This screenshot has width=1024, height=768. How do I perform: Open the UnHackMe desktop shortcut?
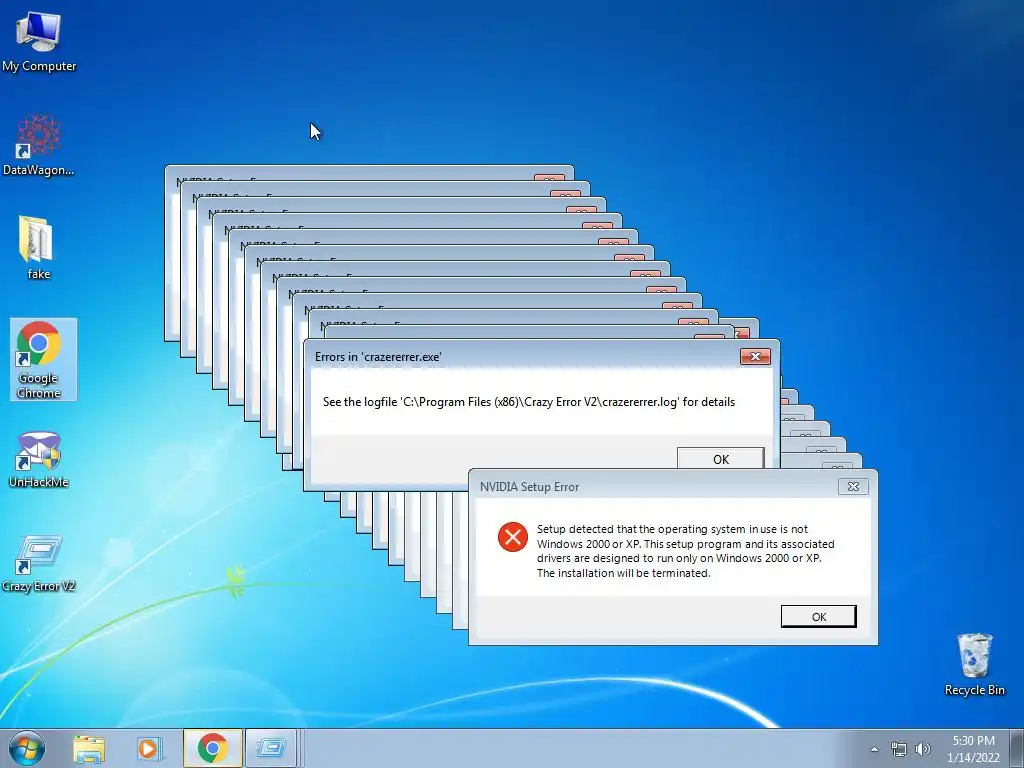coord(39,460)
